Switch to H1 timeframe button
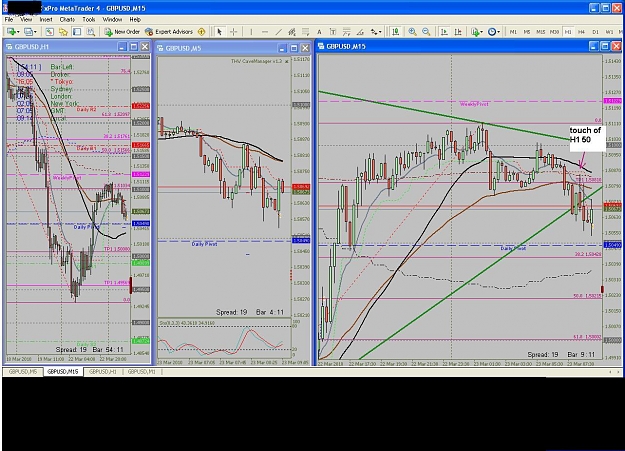The height and width of the screenshot is (451, 625). (x=568, y=32)
